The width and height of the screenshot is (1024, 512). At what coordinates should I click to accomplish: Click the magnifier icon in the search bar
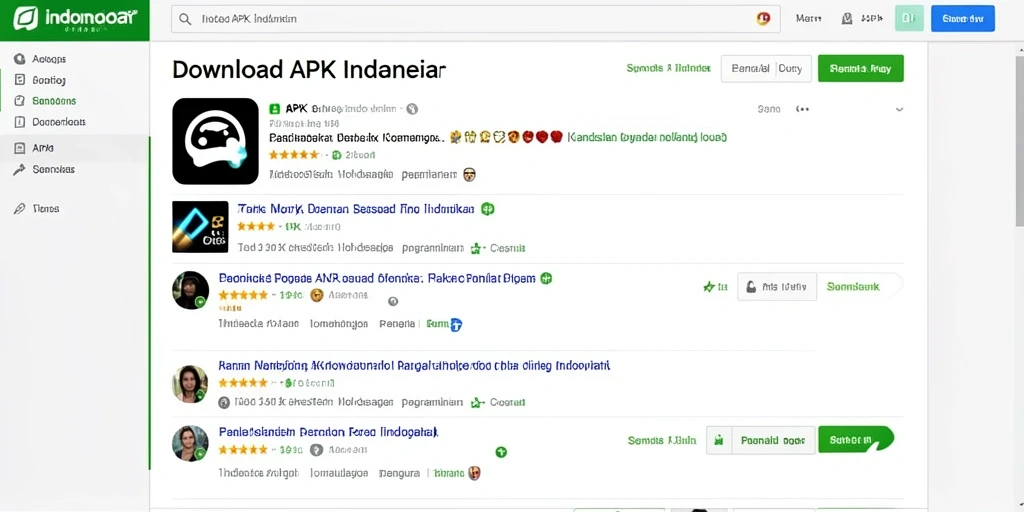[x=185, y=19]
